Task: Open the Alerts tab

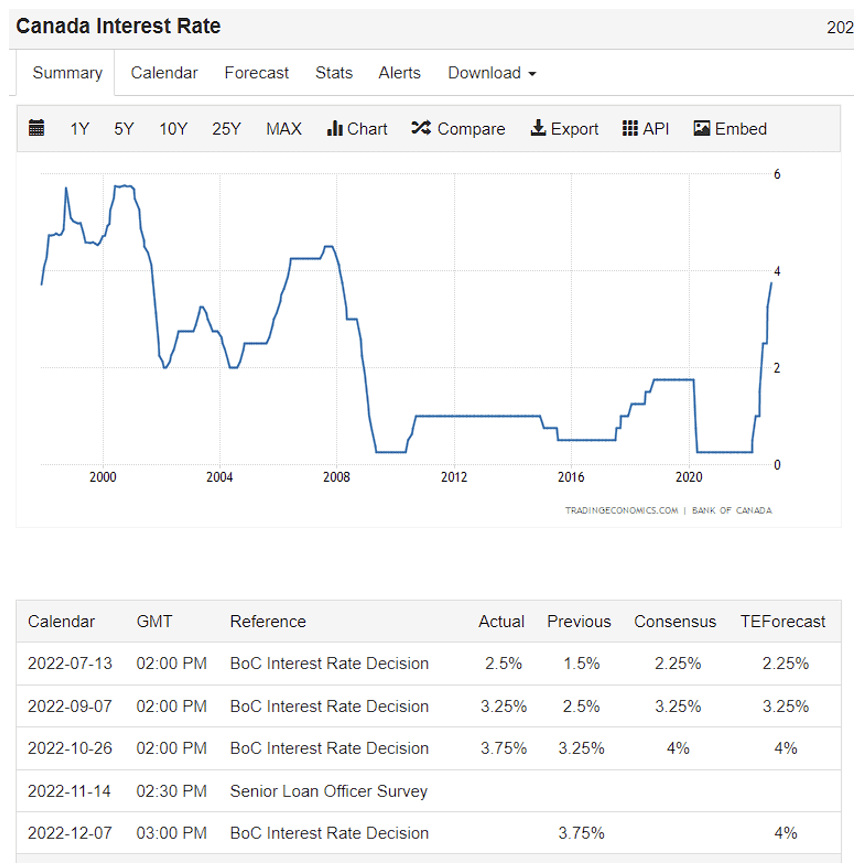Action: 399,73
